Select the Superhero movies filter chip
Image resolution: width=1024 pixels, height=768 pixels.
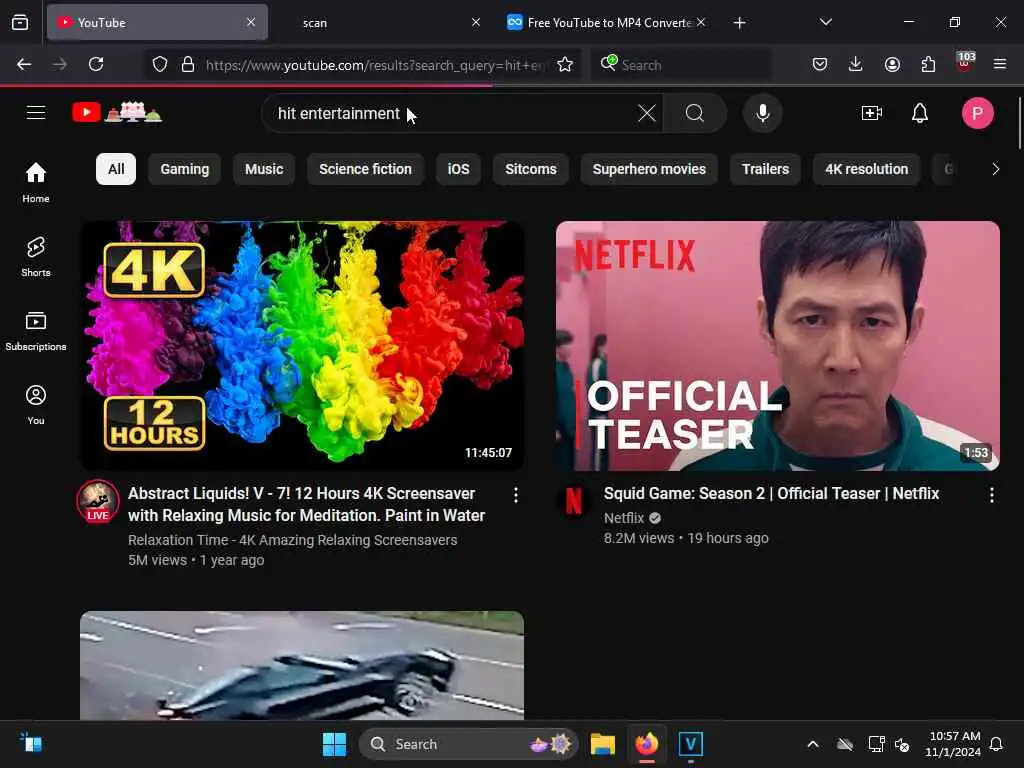(x=649, y=169)
